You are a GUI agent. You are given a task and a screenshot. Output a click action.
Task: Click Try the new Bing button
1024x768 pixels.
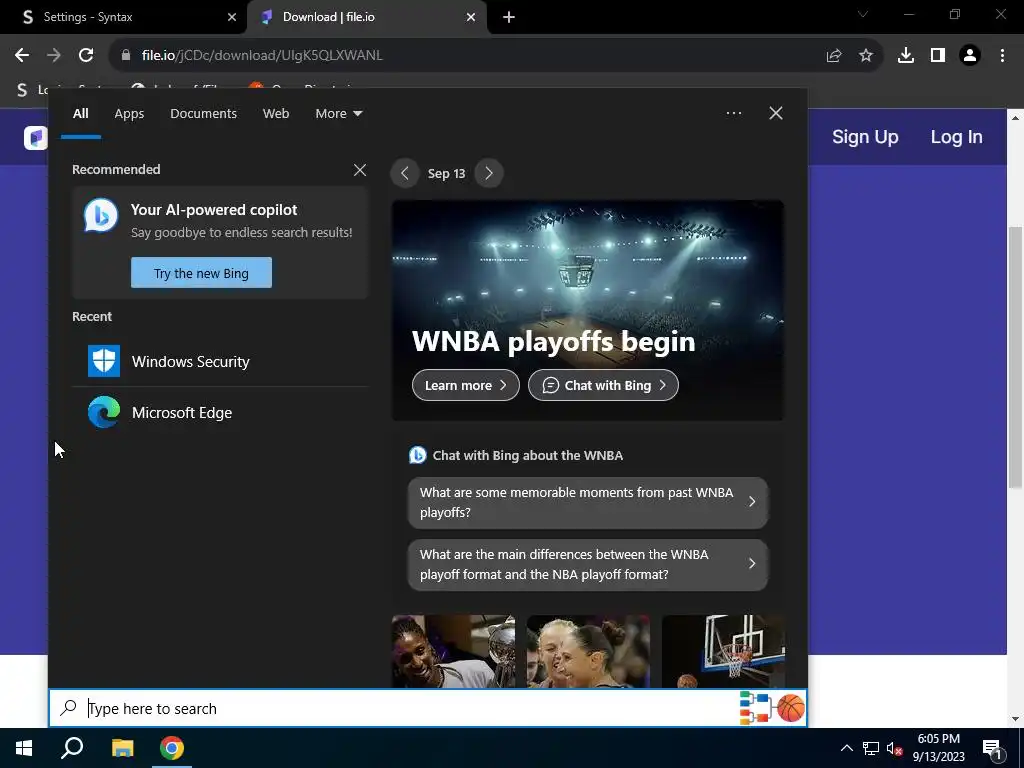point(201,273)
